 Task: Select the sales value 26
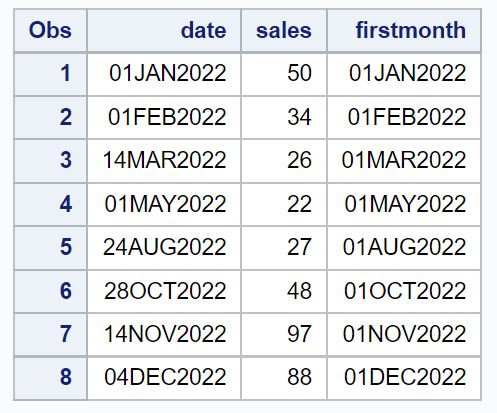(x=284, y=161)
